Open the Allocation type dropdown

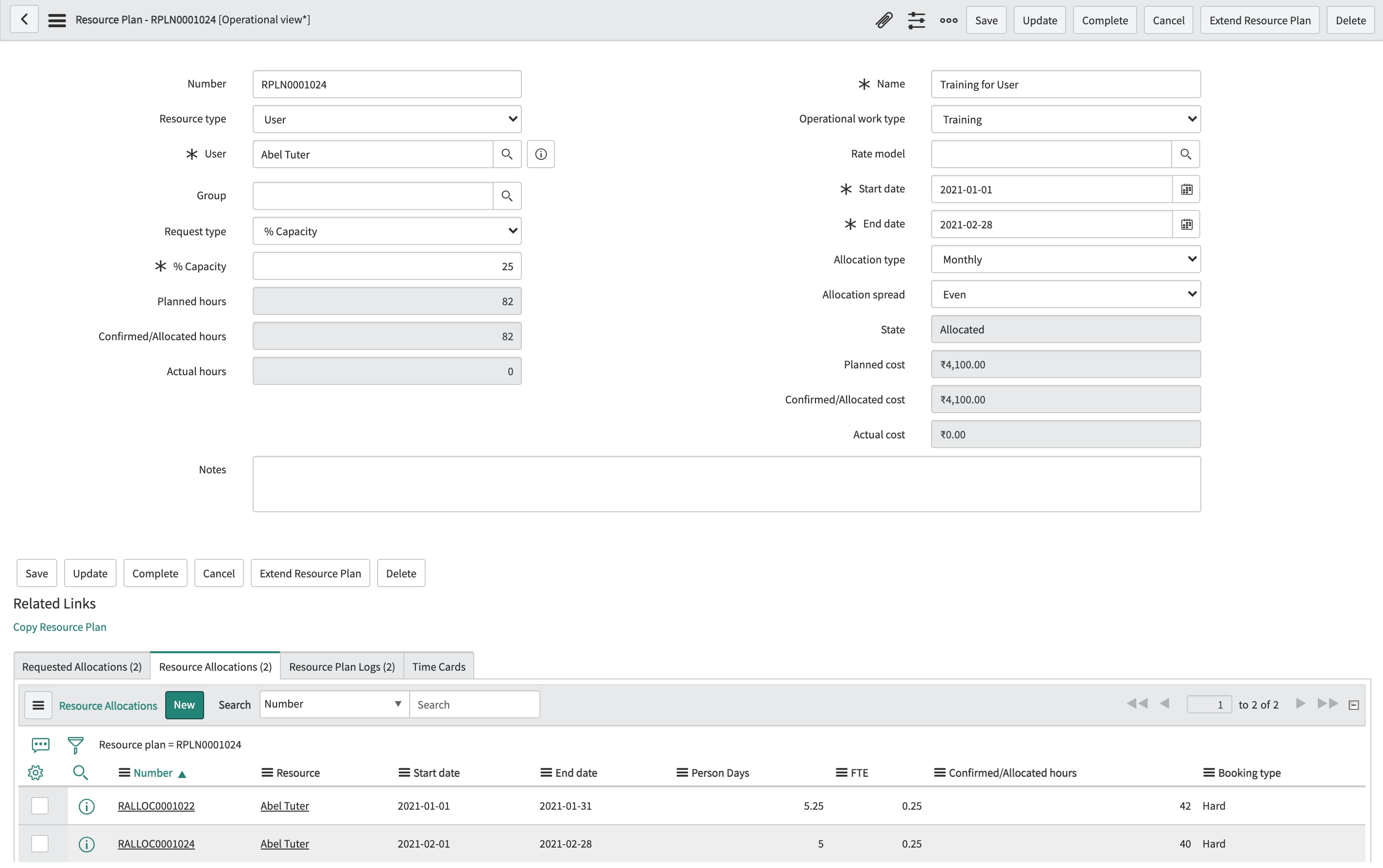pyautogui.click(x=1065, y=259)
